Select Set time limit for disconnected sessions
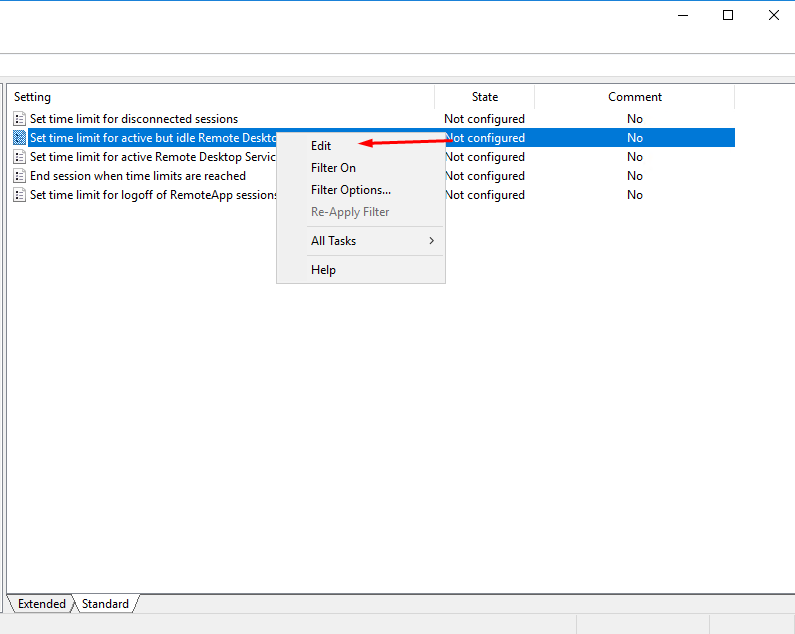 (x=134, y=119)
